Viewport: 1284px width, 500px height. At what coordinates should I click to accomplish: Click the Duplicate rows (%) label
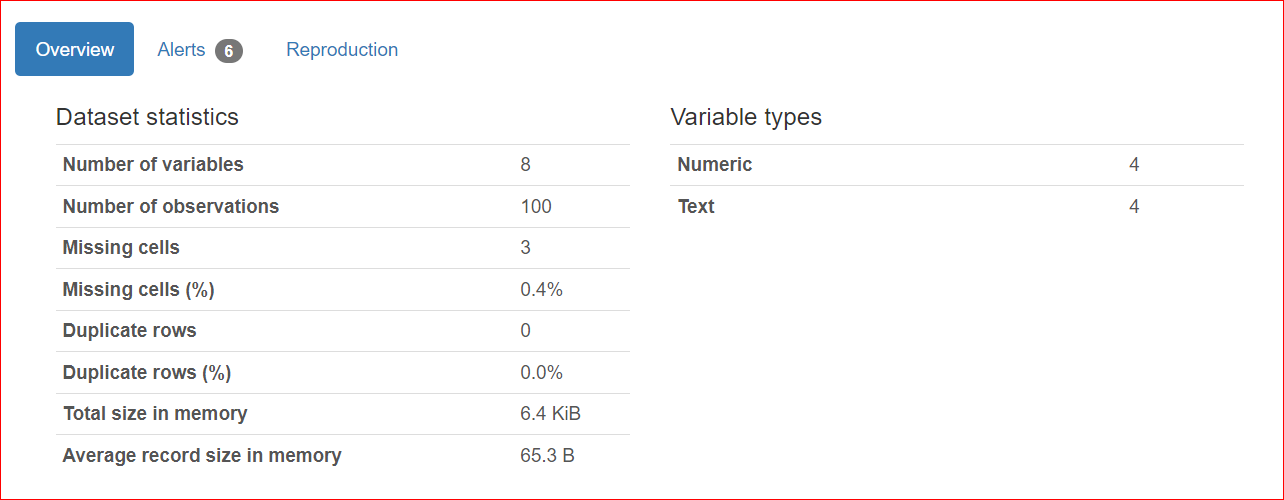coord(147,372)
